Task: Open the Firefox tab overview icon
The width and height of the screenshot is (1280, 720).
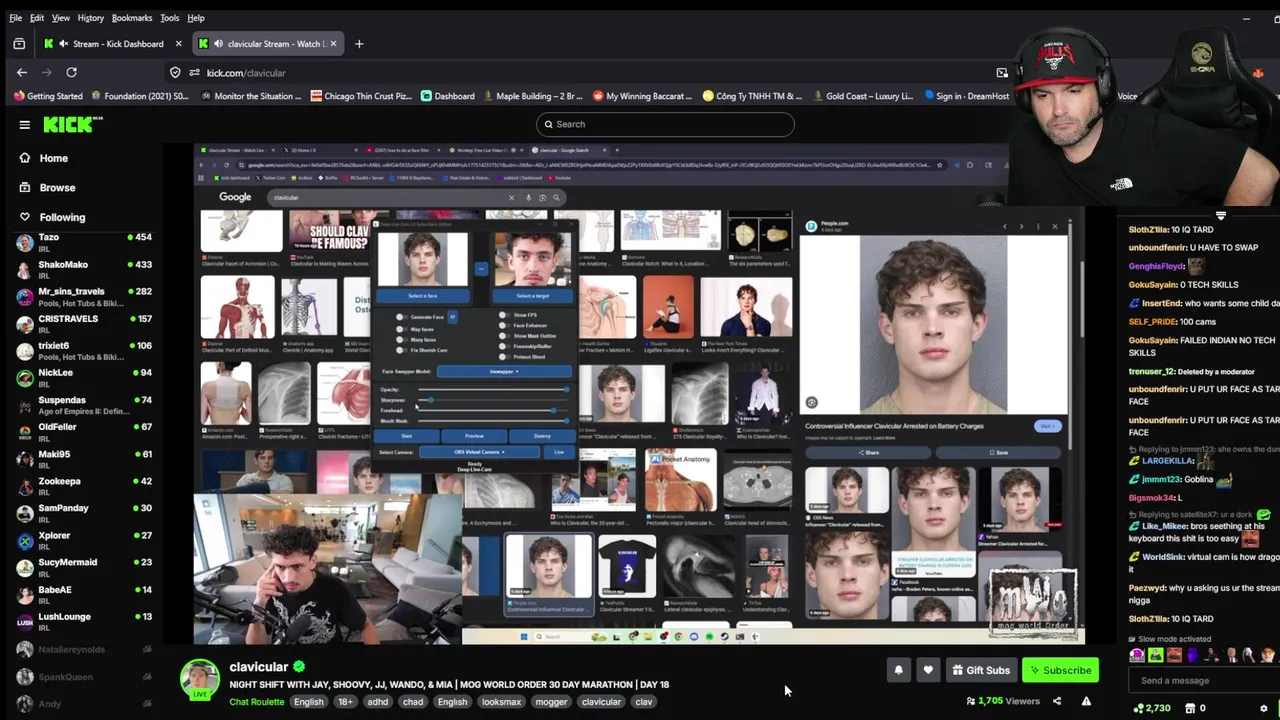Action: (19, 44)
